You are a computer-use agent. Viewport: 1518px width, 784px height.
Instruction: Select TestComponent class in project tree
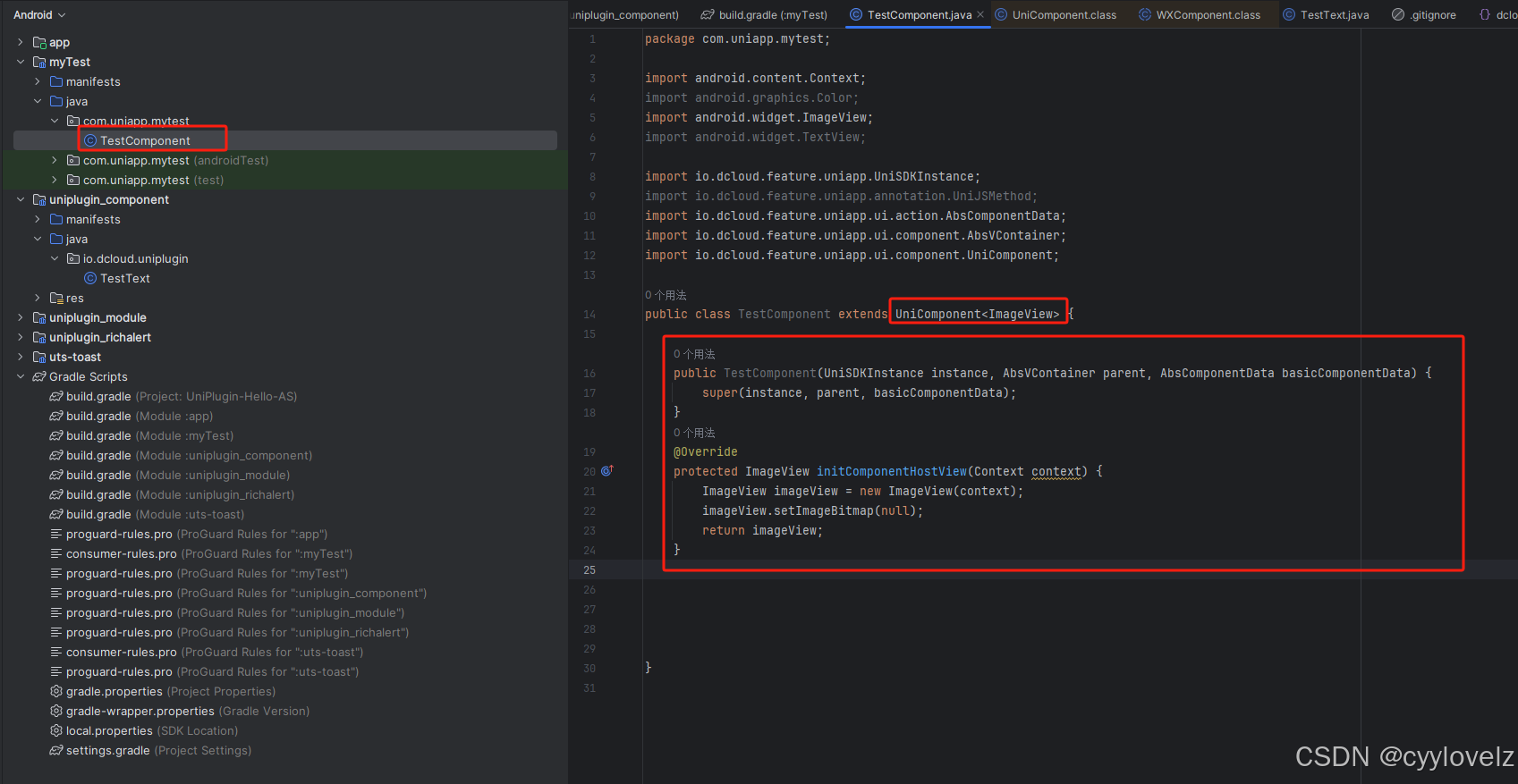[145, 140]
